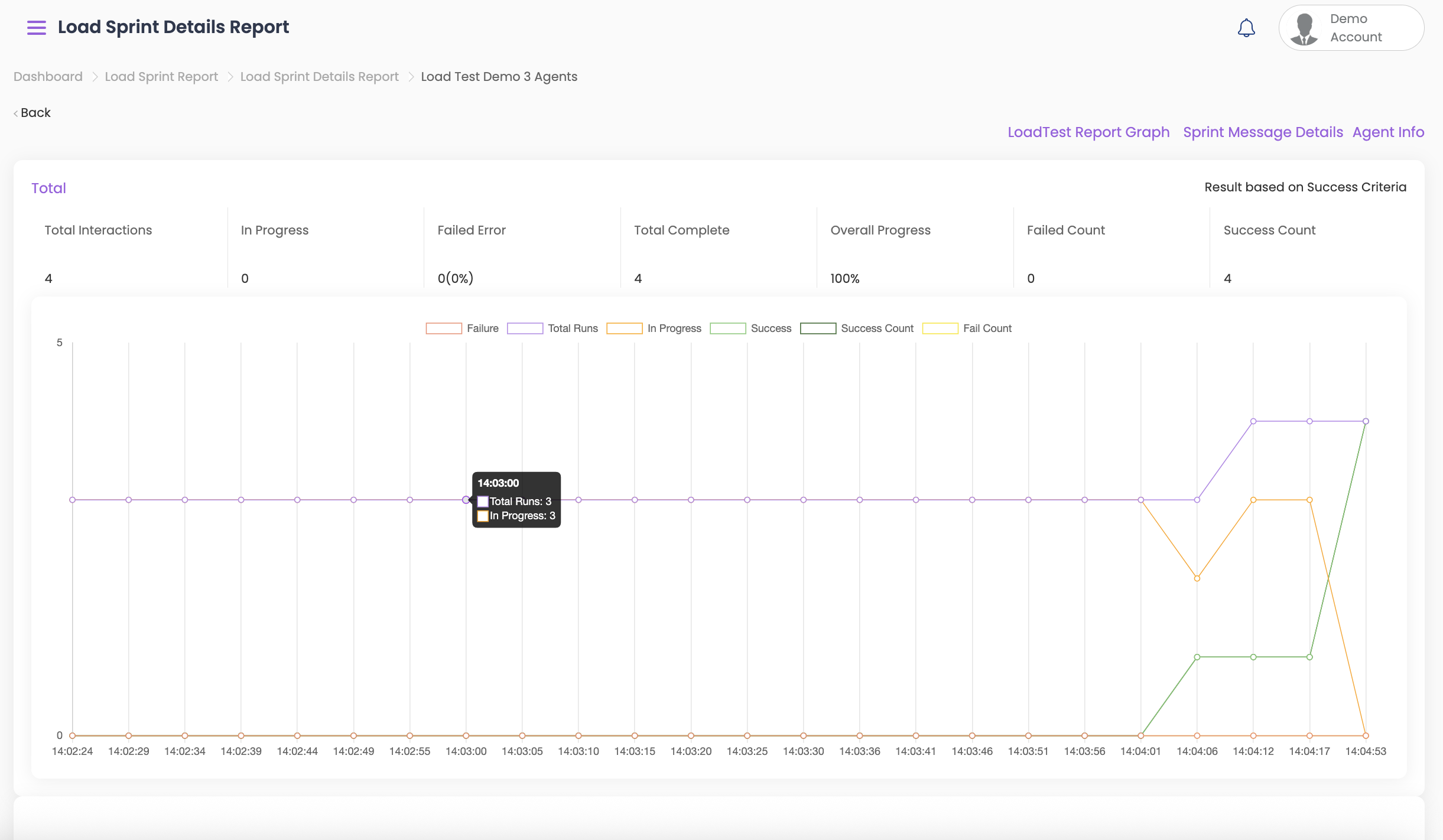Go to Dashboard breadcrumb
The height and width of the screenshot is (840, 1443).
click(48, 77)
